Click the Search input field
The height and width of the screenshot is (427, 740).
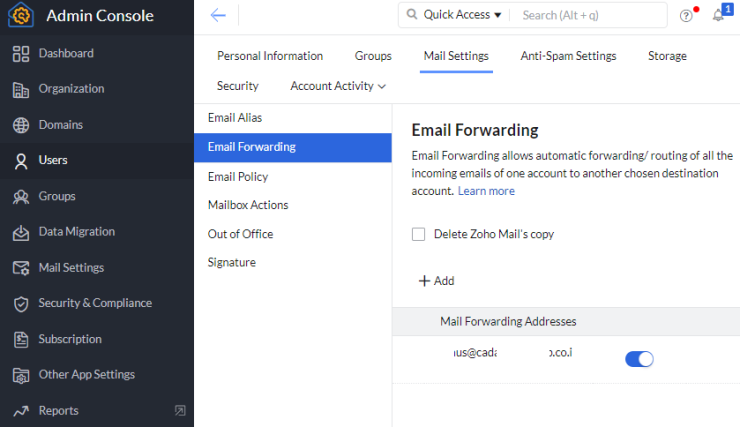point(590,15)
